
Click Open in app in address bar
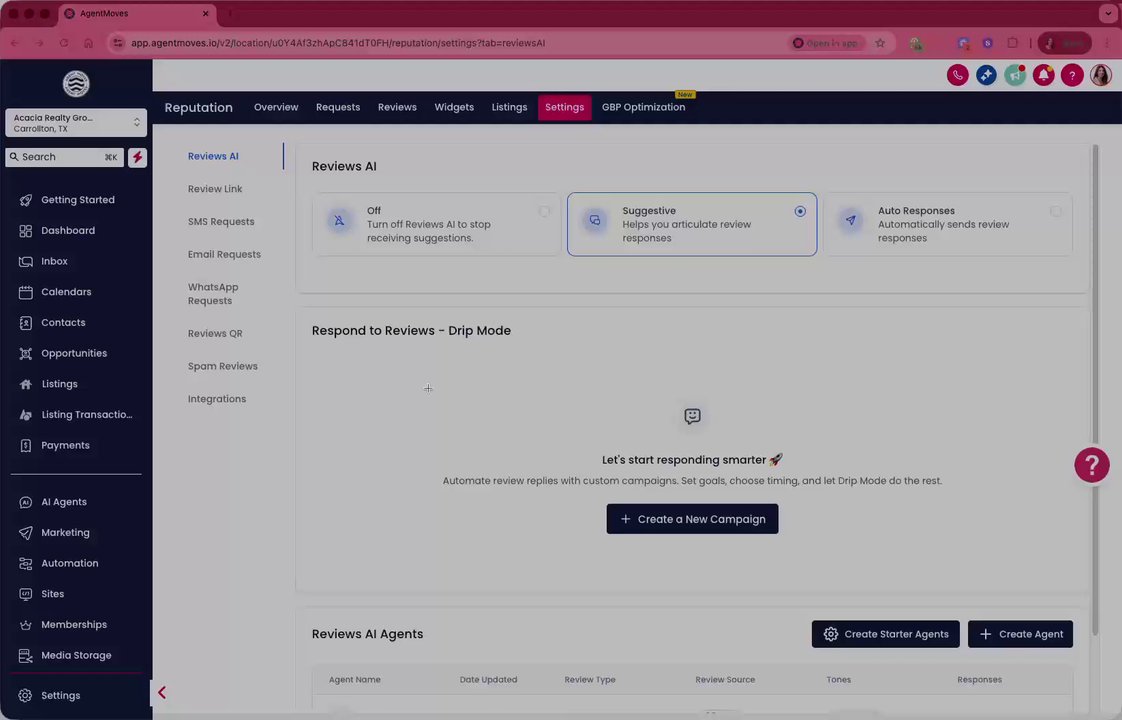pyautogui.click(x=826, y=43)
